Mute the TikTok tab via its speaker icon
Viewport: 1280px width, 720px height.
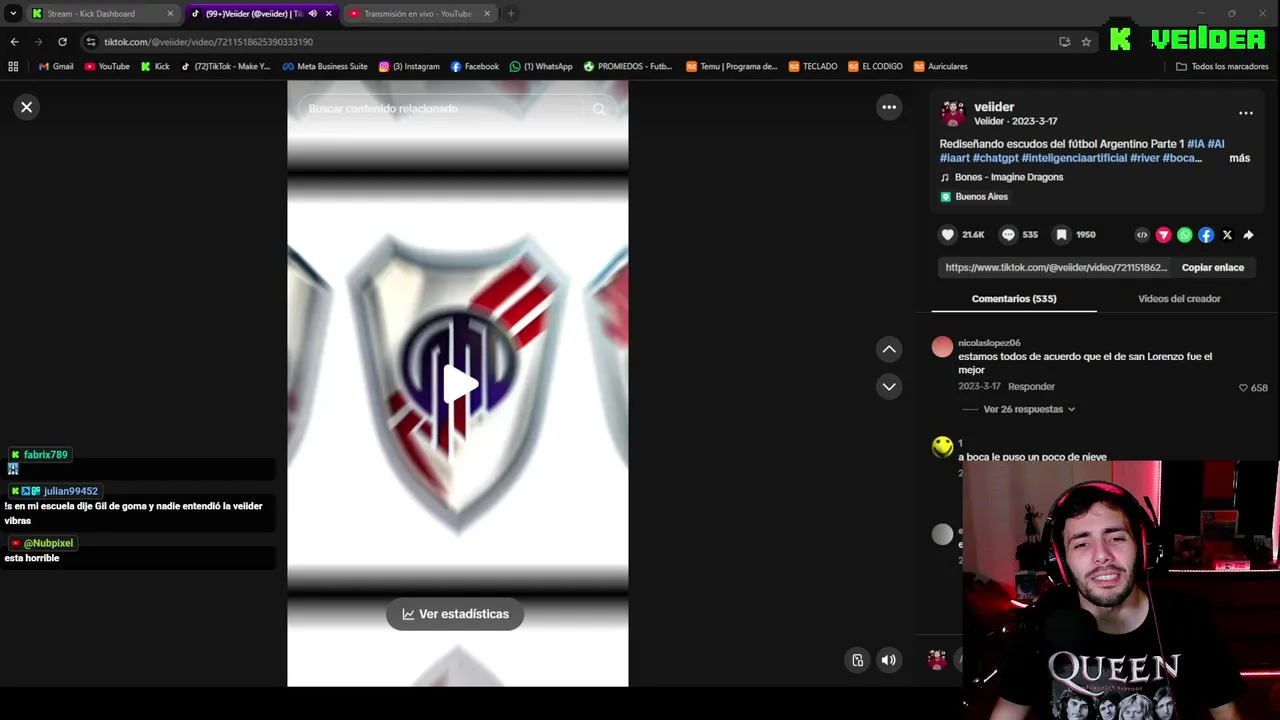click(x=313, y=14)
